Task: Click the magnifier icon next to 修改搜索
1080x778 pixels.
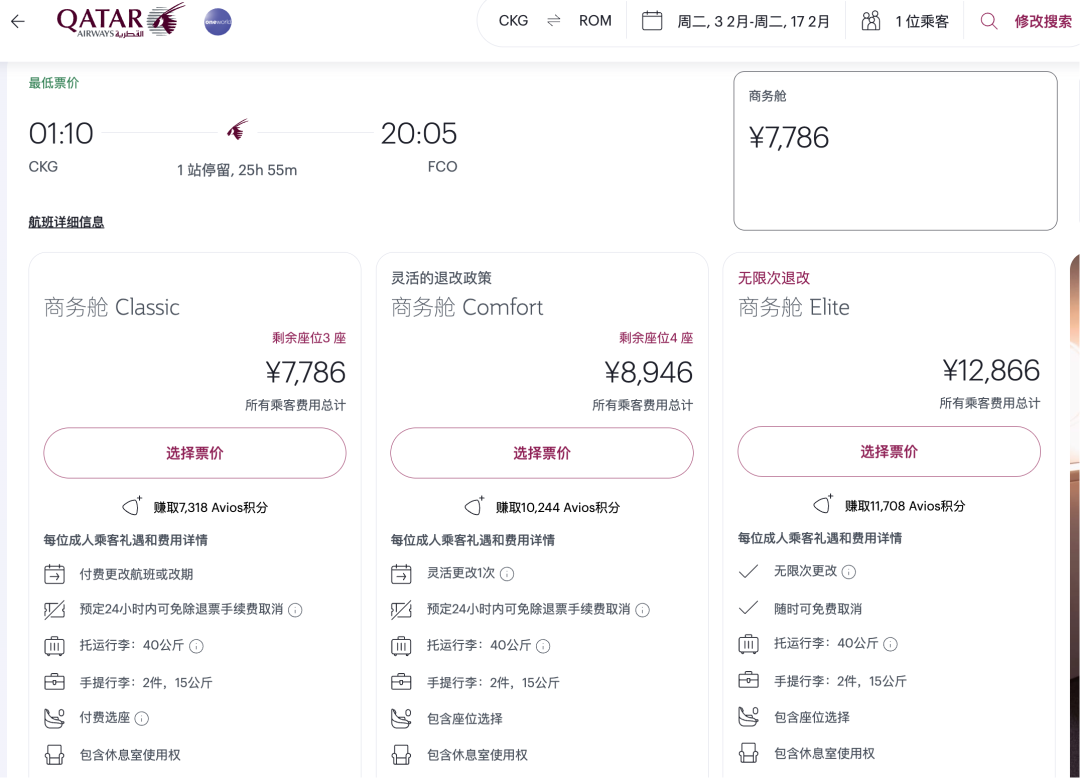Action: click(x=990, y=20)
